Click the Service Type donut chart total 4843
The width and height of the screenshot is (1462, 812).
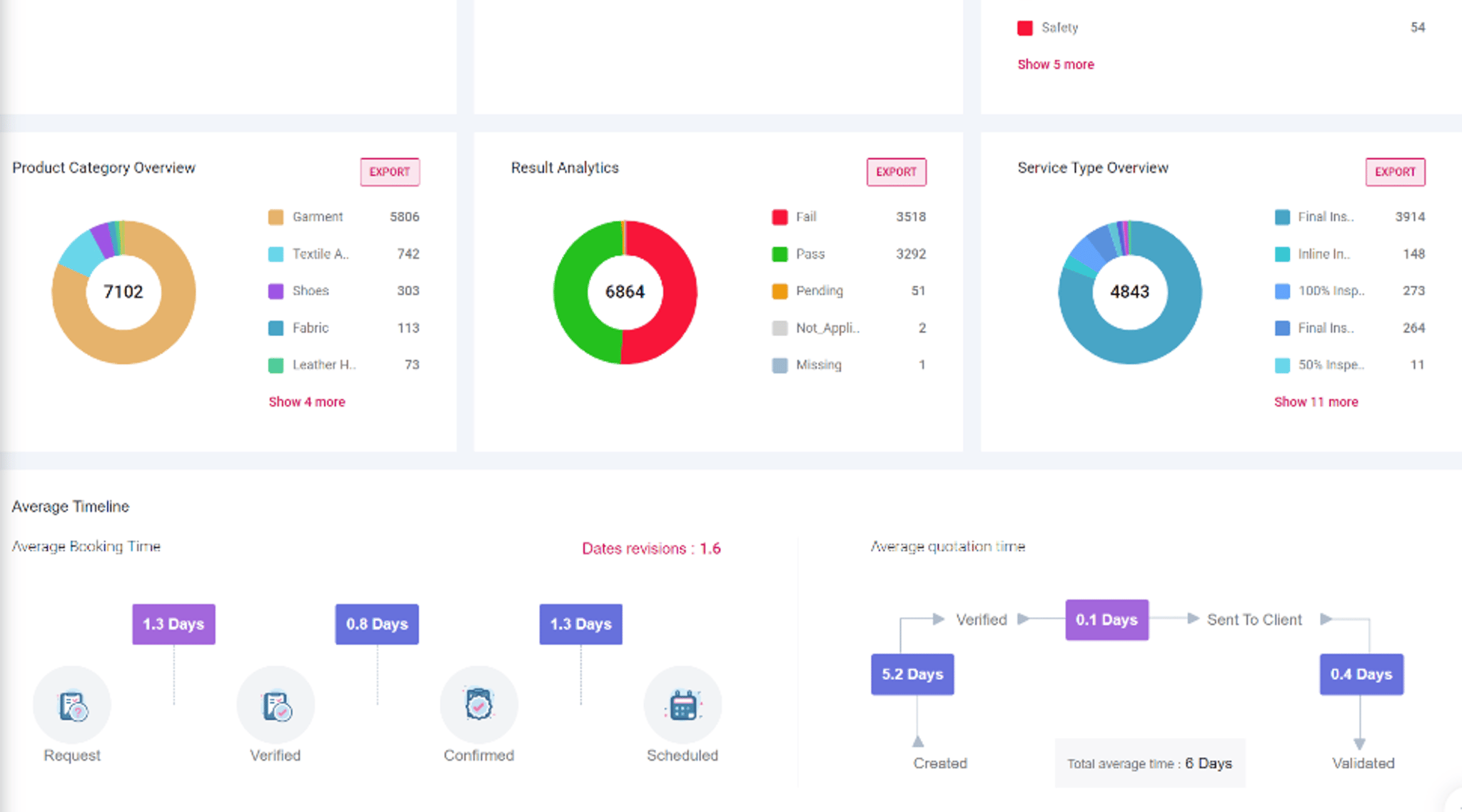1130,292
